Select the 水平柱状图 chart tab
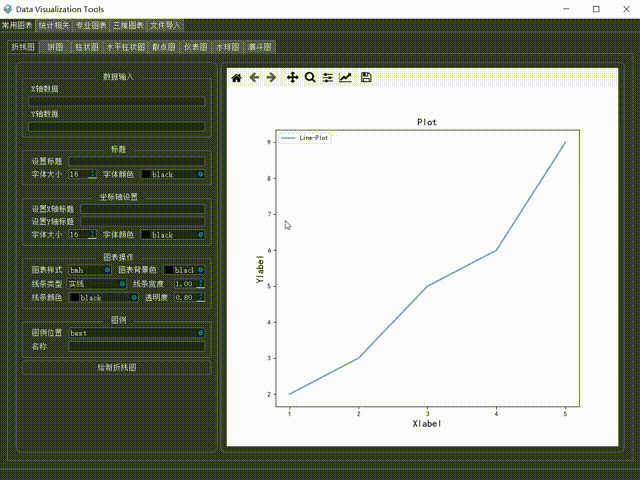The height and width of the screenshot is (480, 640). (126, 47)
